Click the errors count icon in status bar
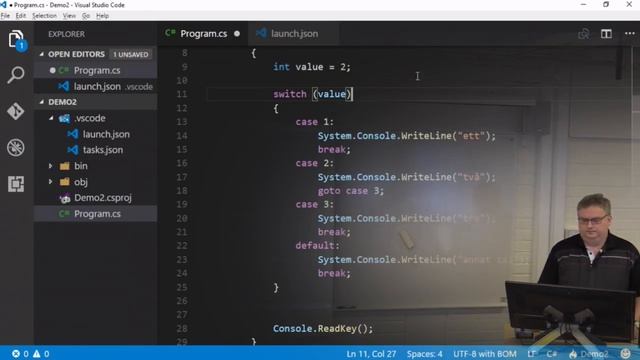The width and height of the screenshot is (640, 360). pos(16,353)
